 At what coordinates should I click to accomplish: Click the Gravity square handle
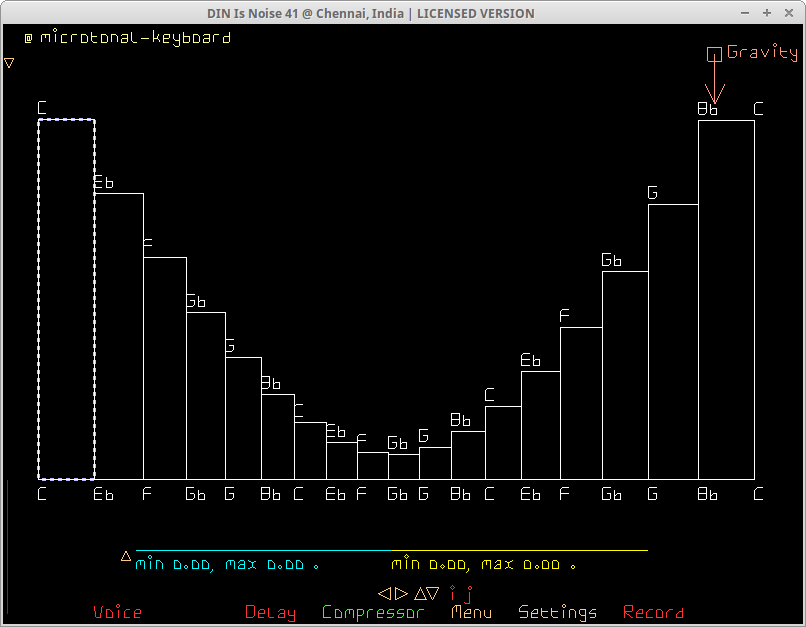[714, 54]
